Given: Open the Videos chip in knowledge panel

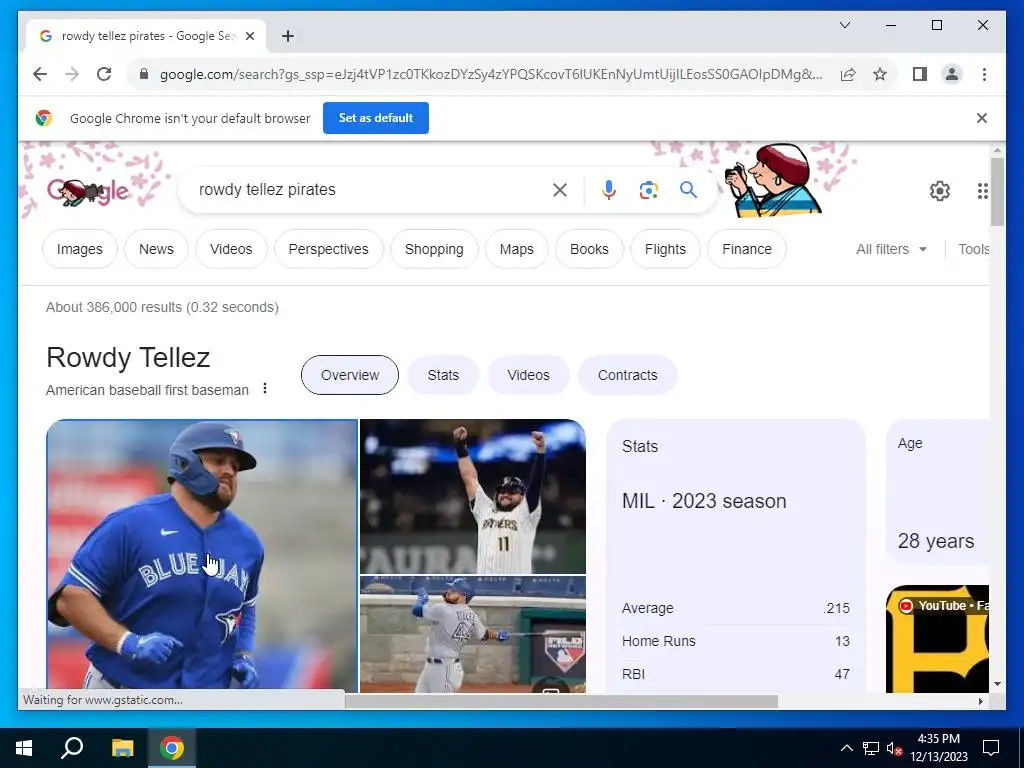Looking at the screenshot, I should tap(528, 375).
